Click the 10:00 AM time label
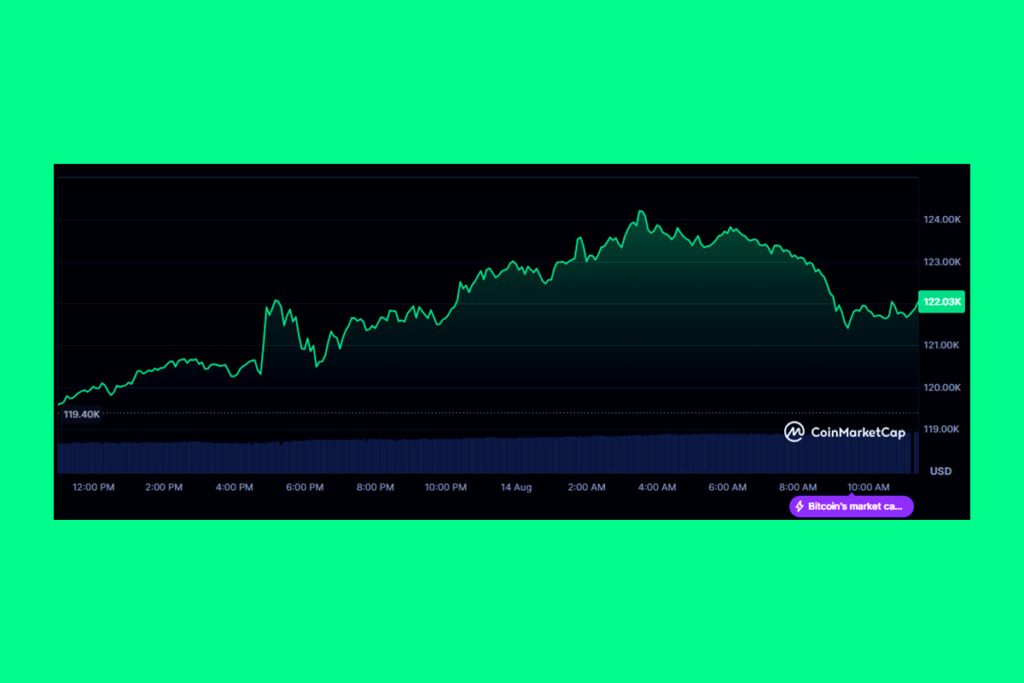 click(866, 488)
